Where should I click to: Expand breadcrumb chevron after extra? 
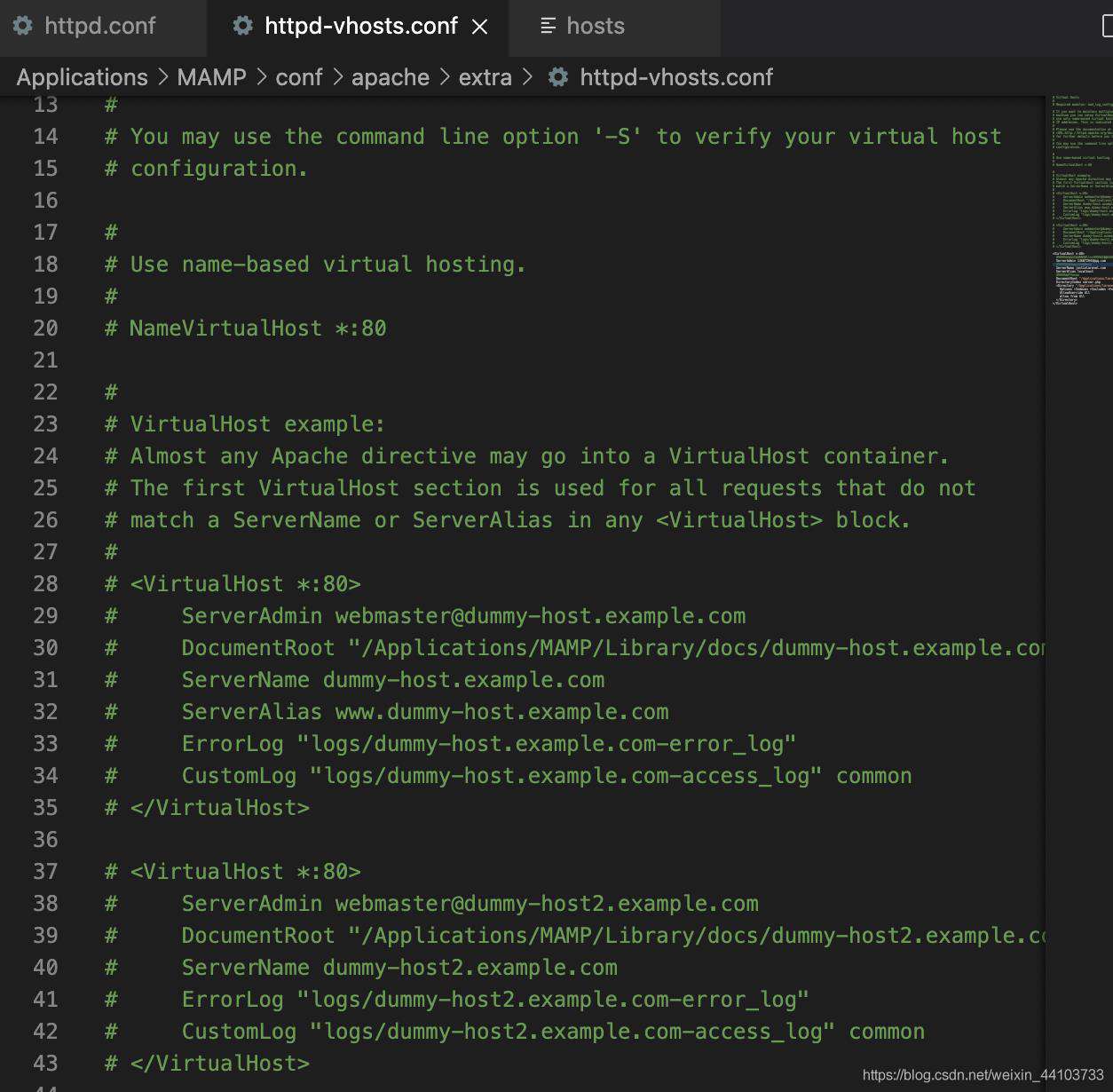coord(527,77)
